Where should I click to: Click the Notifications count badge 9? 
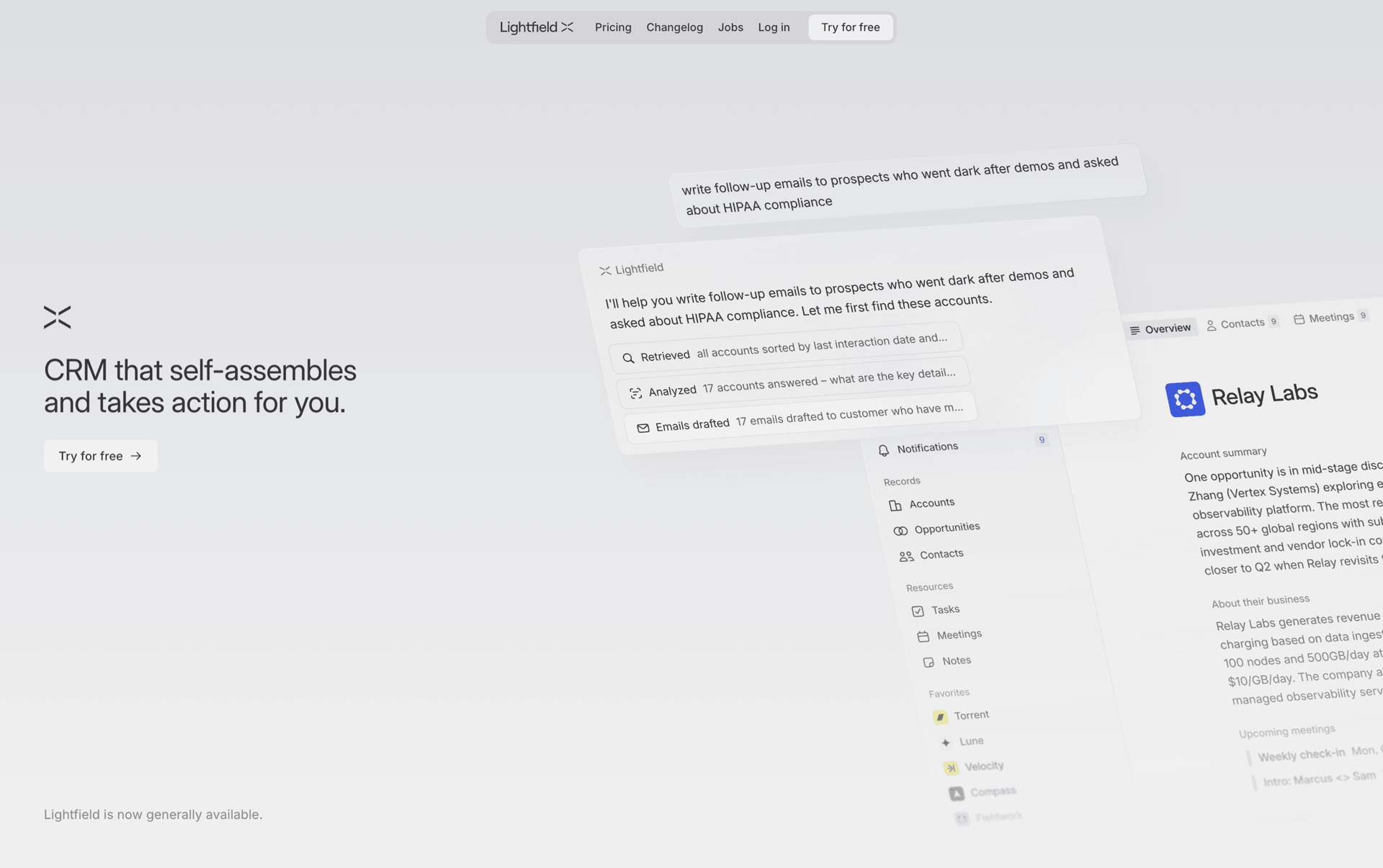click(1042, 440)
